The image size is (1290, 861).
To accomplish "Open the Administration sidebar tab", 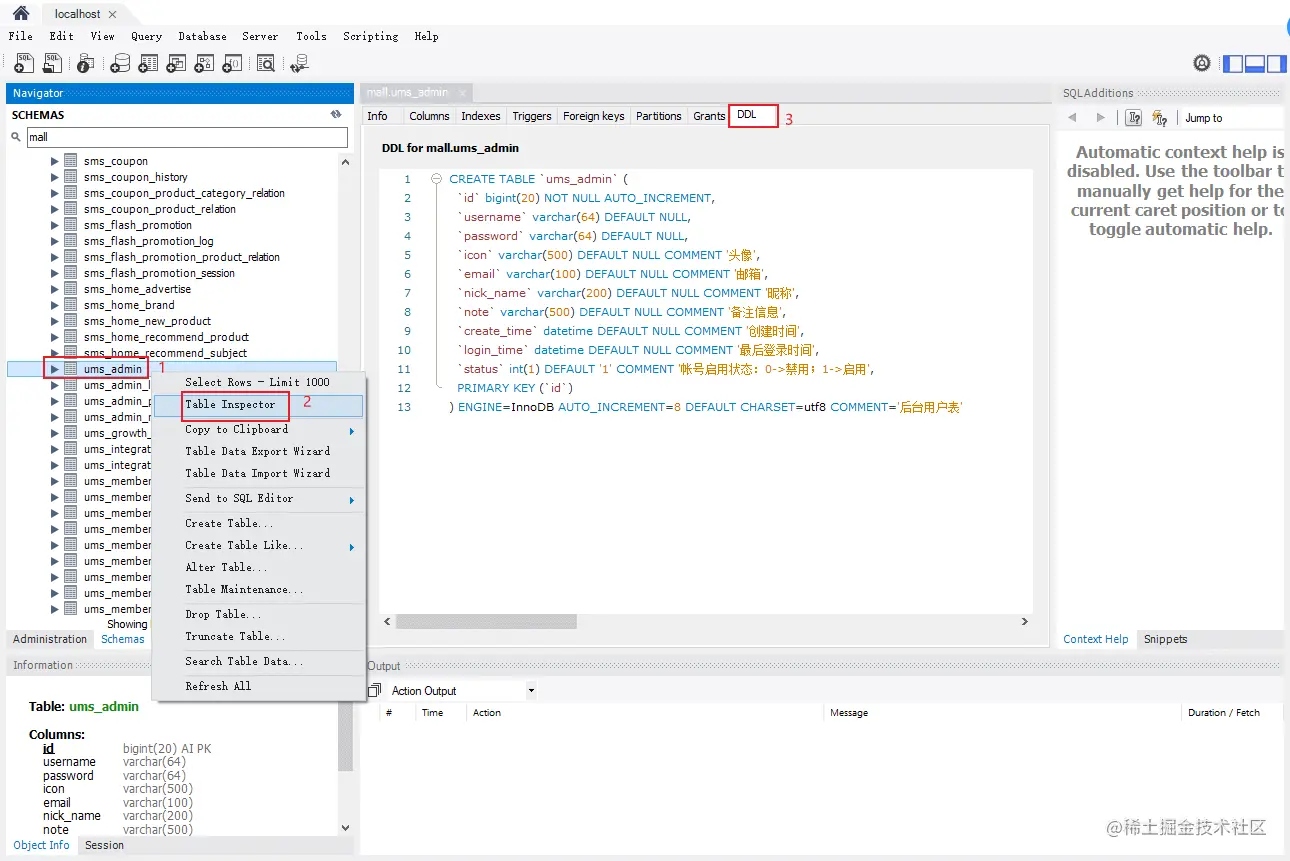I will [x=50, y=639].
